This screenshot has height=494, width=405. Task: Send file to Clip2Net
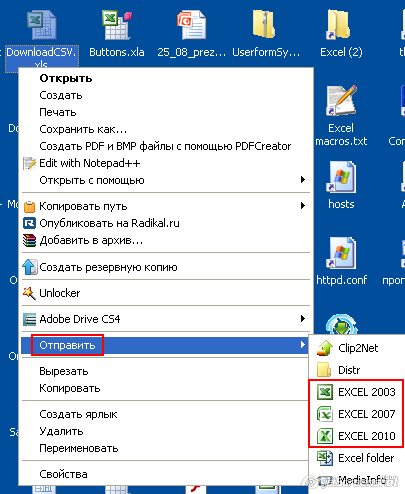coord(357,348)
